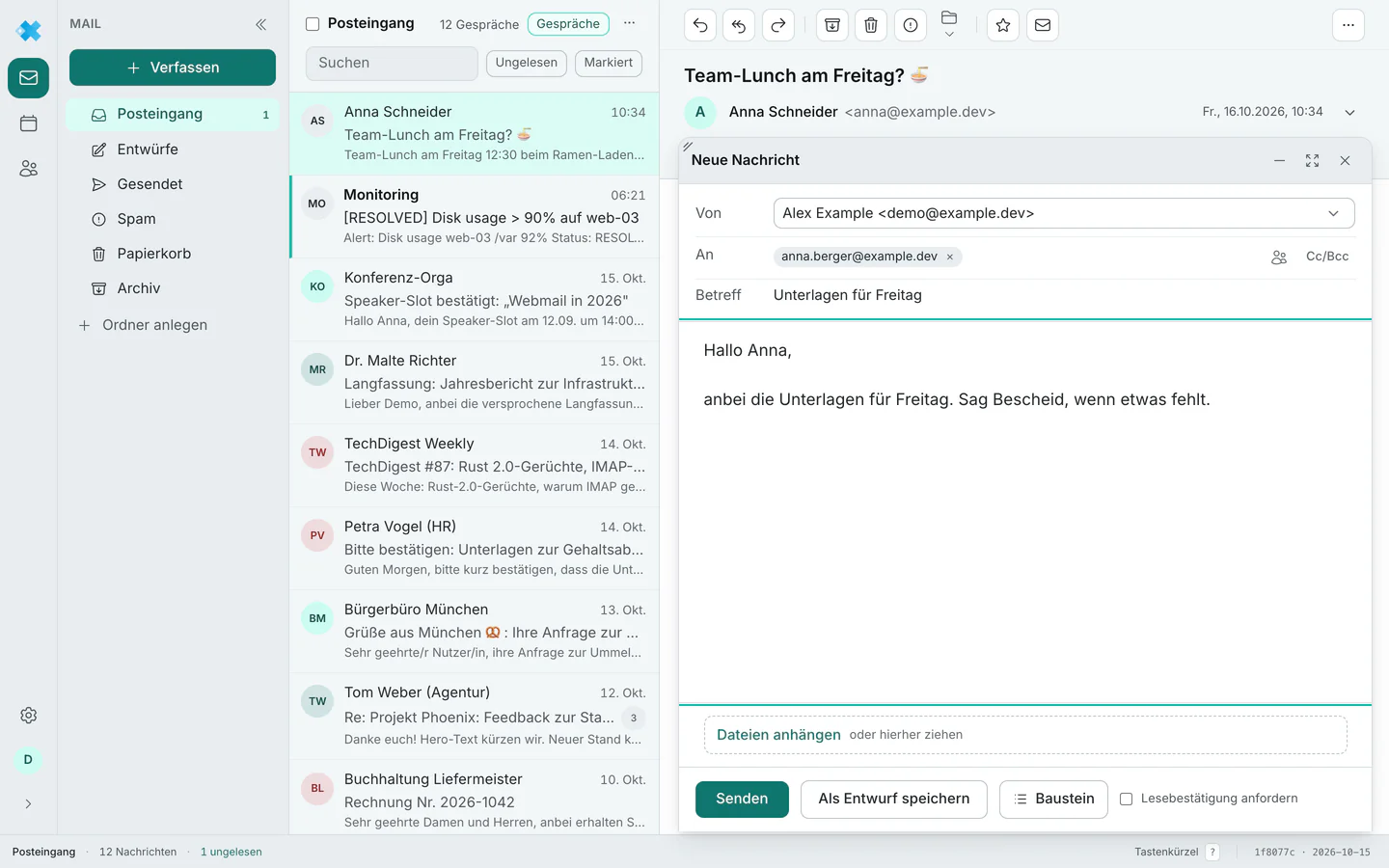Delete the message with the trash icon
This screenshot has height=868, width=1389.
871,25
